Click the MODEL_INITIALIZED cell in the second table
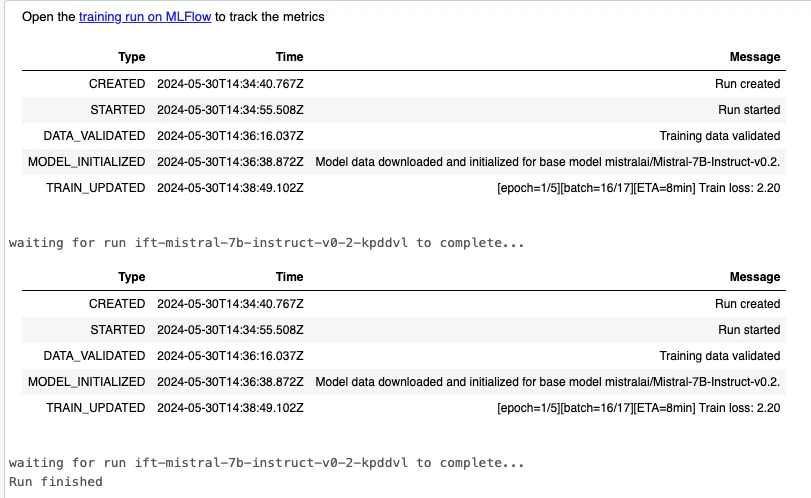This screenshot has width=811, height=498. pyautogui.click(x=86, y=382)
